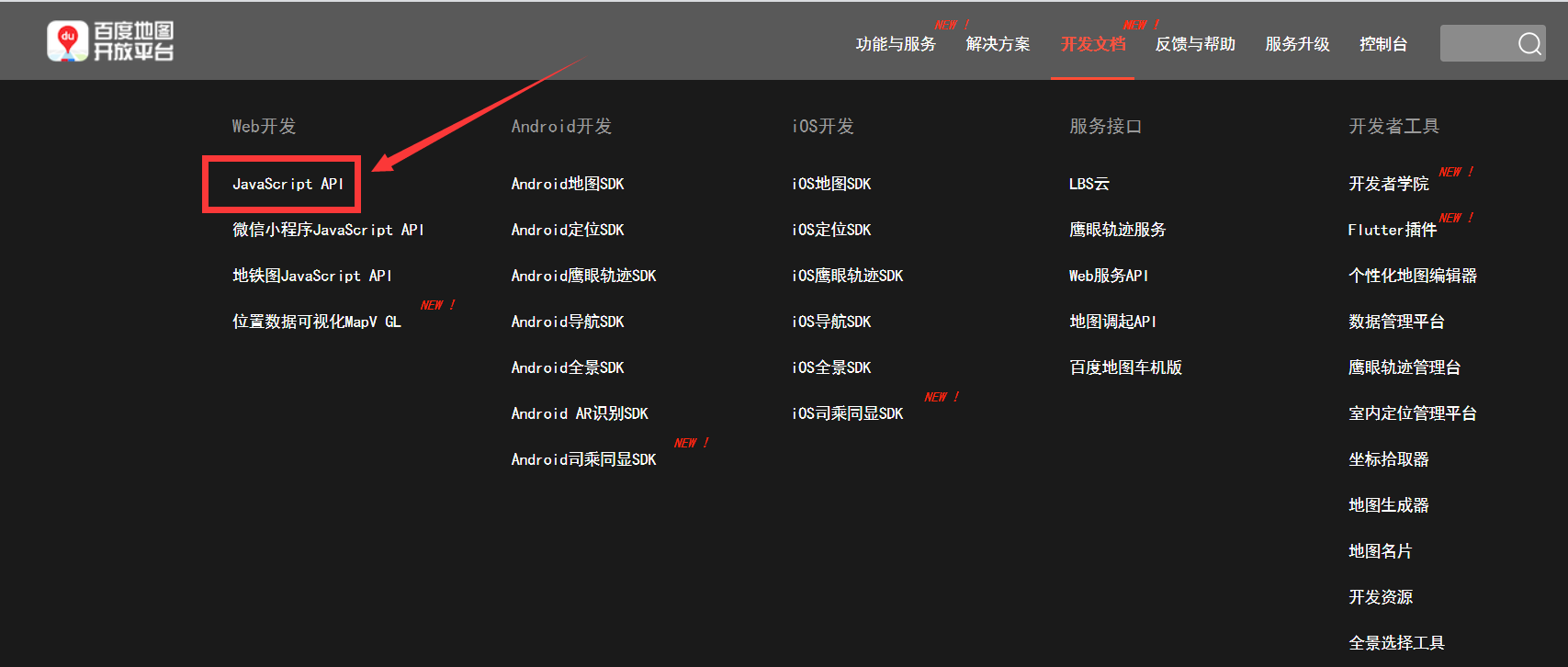Image resolution: width=1568 pixels, height=667 pixels.
Task: Open iOS司乘同显SDK link
Action: tap(848, 413)
